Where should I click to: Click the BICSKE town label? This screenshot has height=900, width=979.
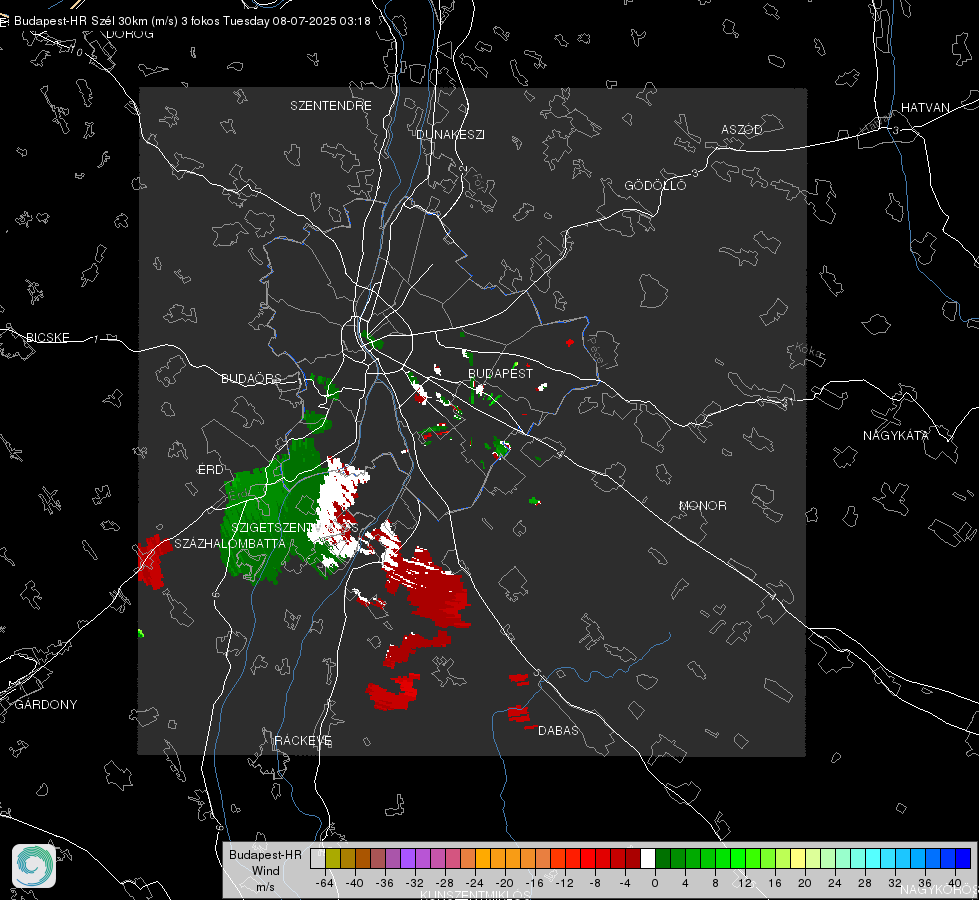[47, 337]
